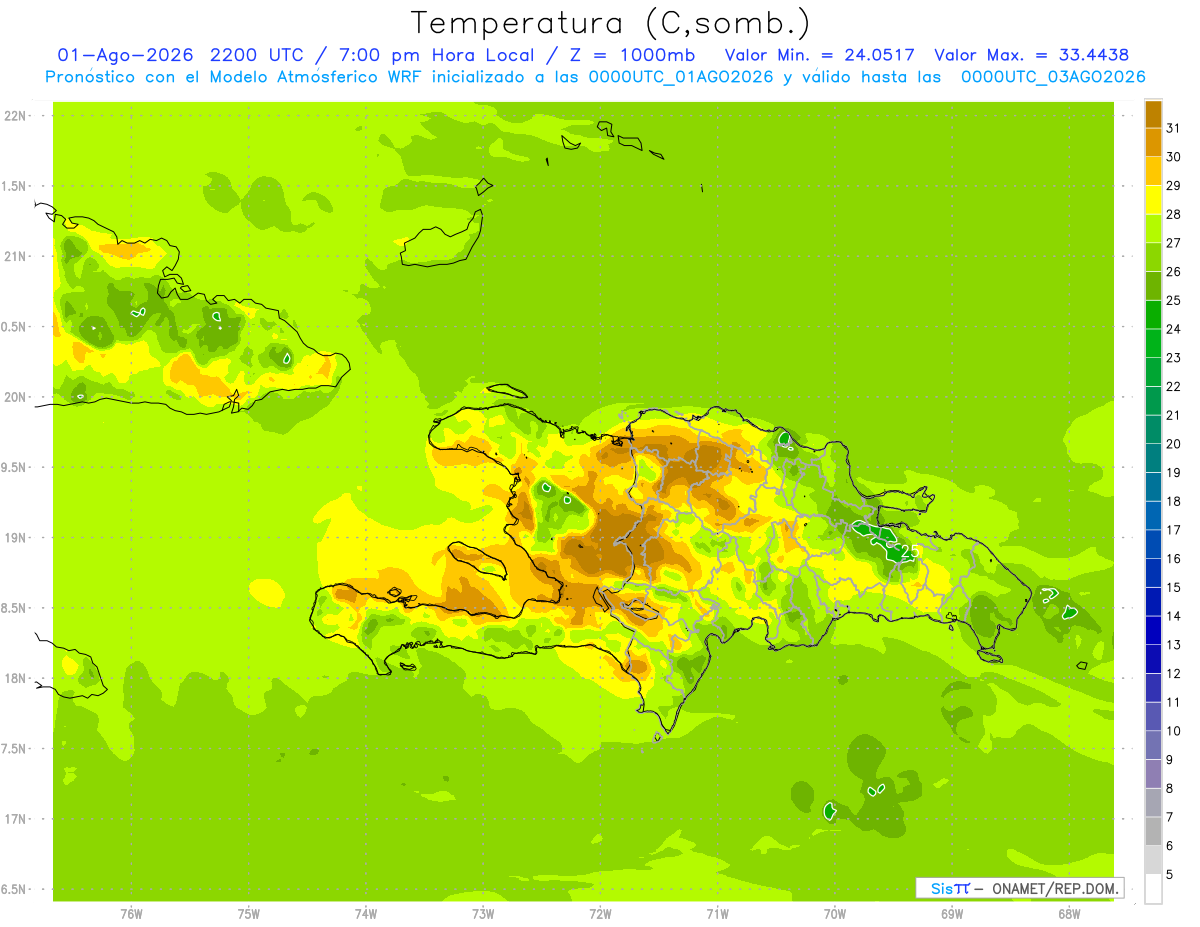
Task: Click the "26" value on the color scale
Action: (x=1173, y=271)
